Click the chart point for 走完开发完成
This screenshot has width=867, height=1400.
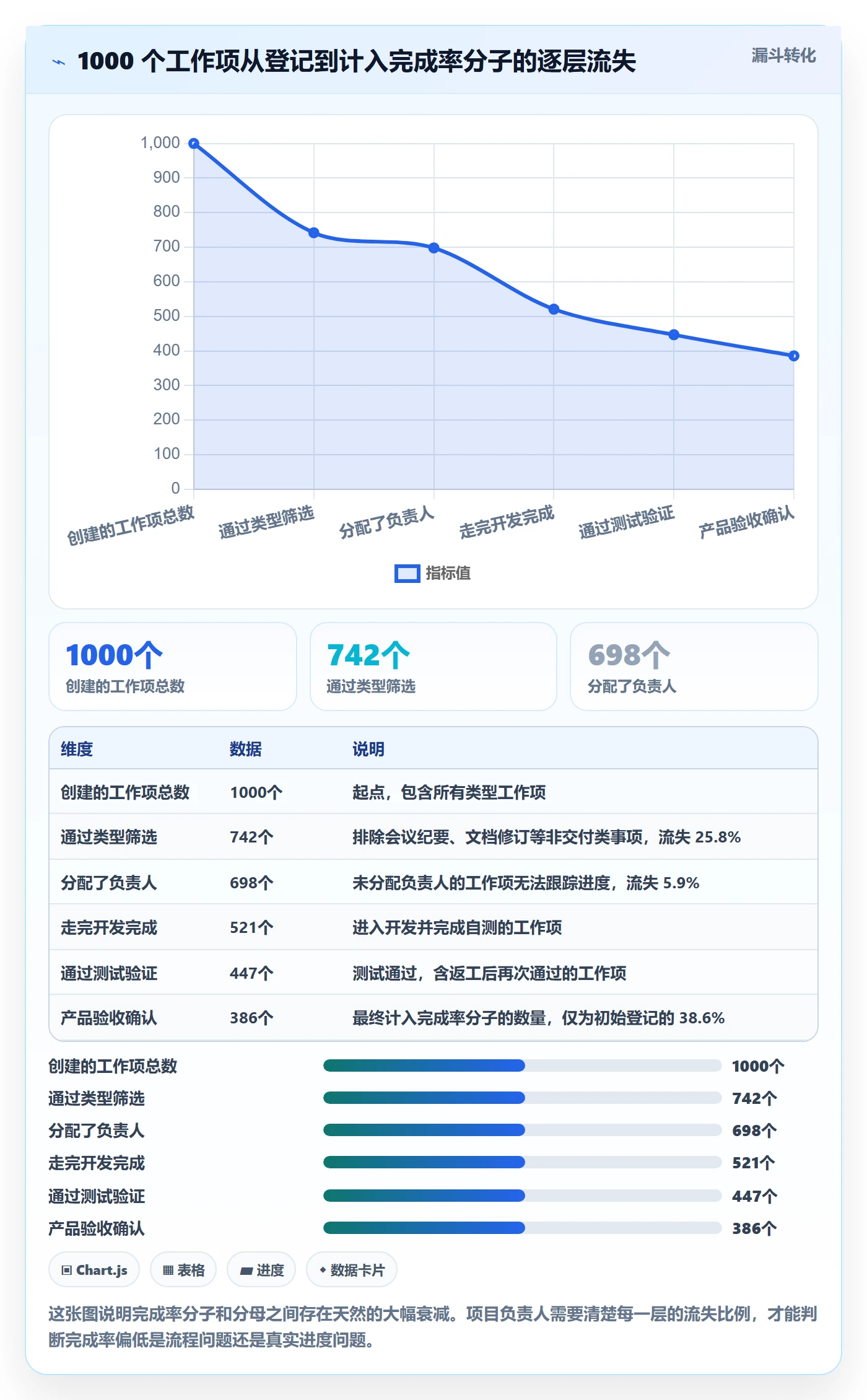pyautogui.click(x=554, y=309)
